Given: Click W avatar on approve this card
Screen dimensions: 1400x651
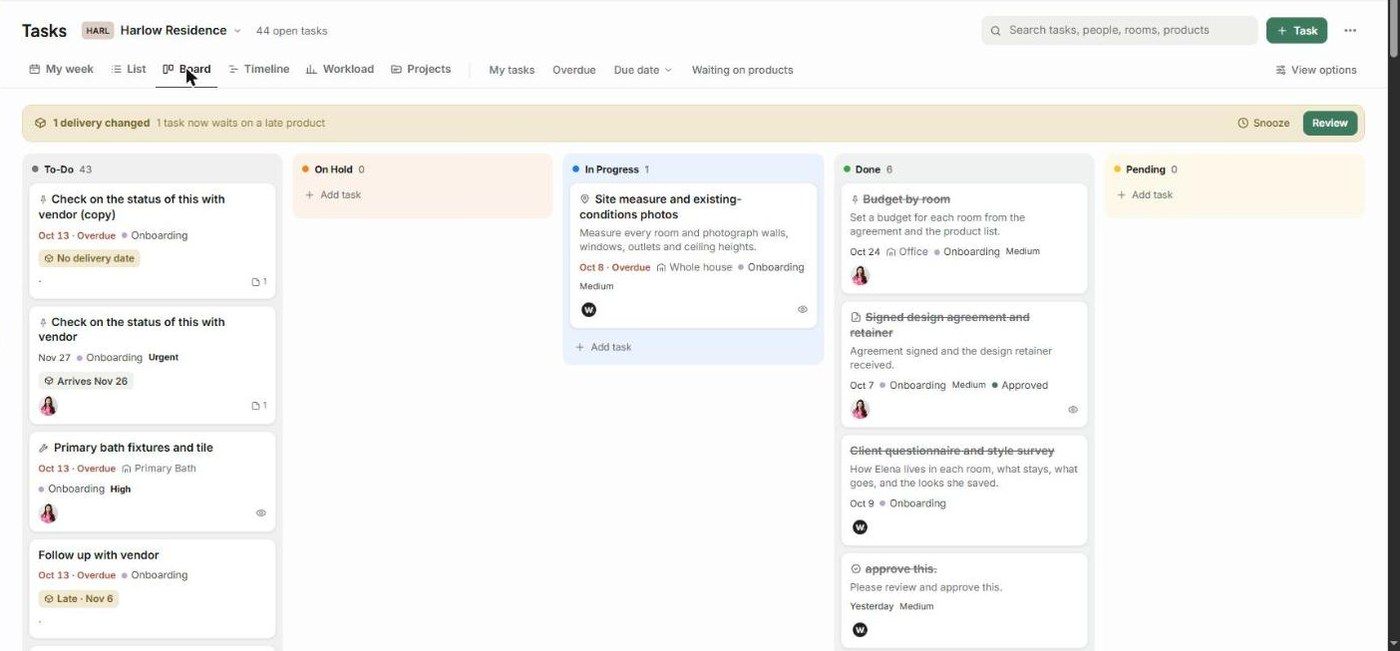Looking at the screenshot, I should coord(860,630).
